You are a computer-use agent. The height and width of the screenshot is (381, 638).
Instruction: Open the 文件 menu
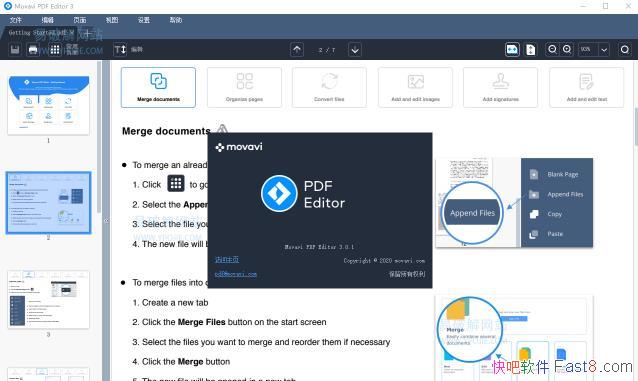coord(16,20)
